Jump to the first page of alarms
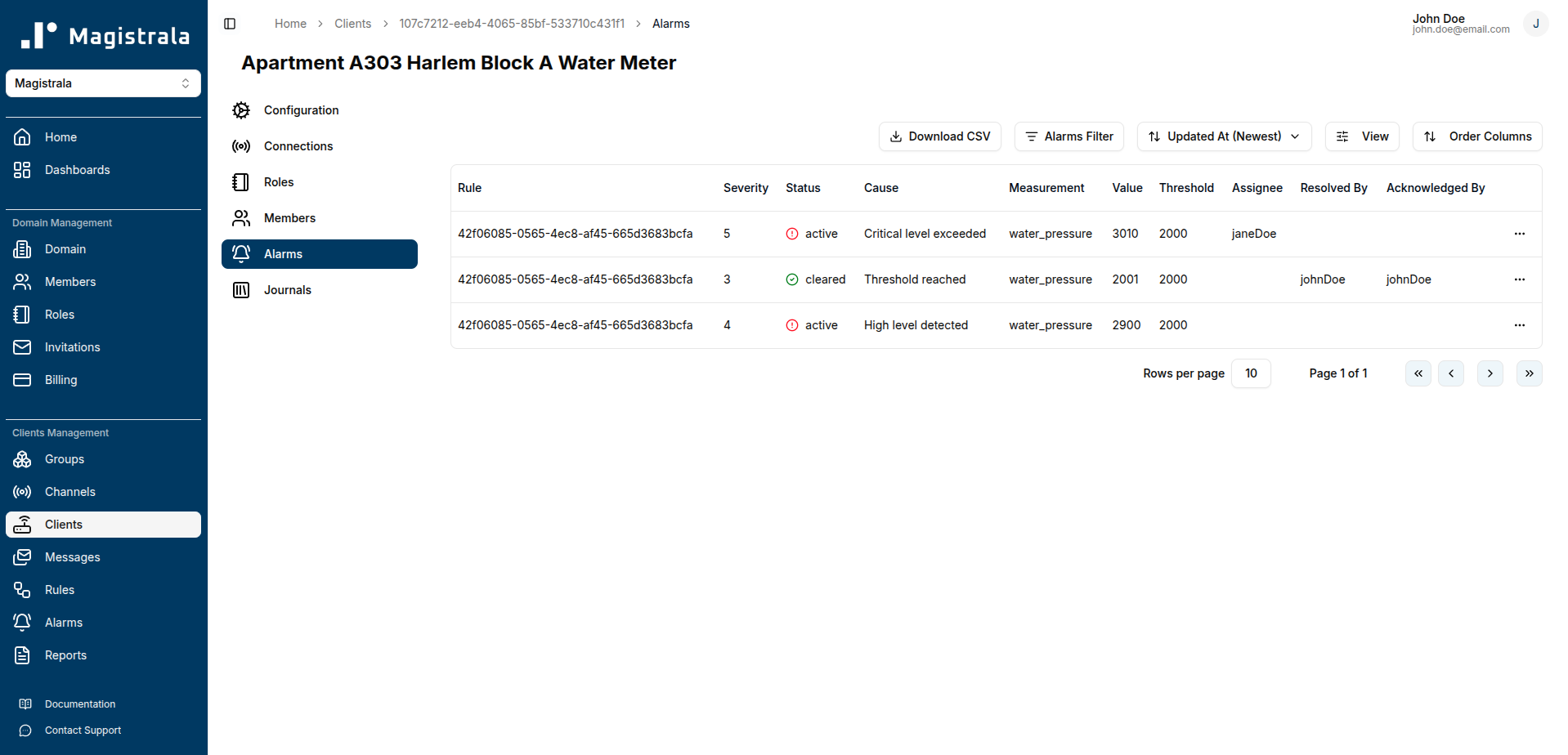1568x755 pixels. click(1418, 373)
